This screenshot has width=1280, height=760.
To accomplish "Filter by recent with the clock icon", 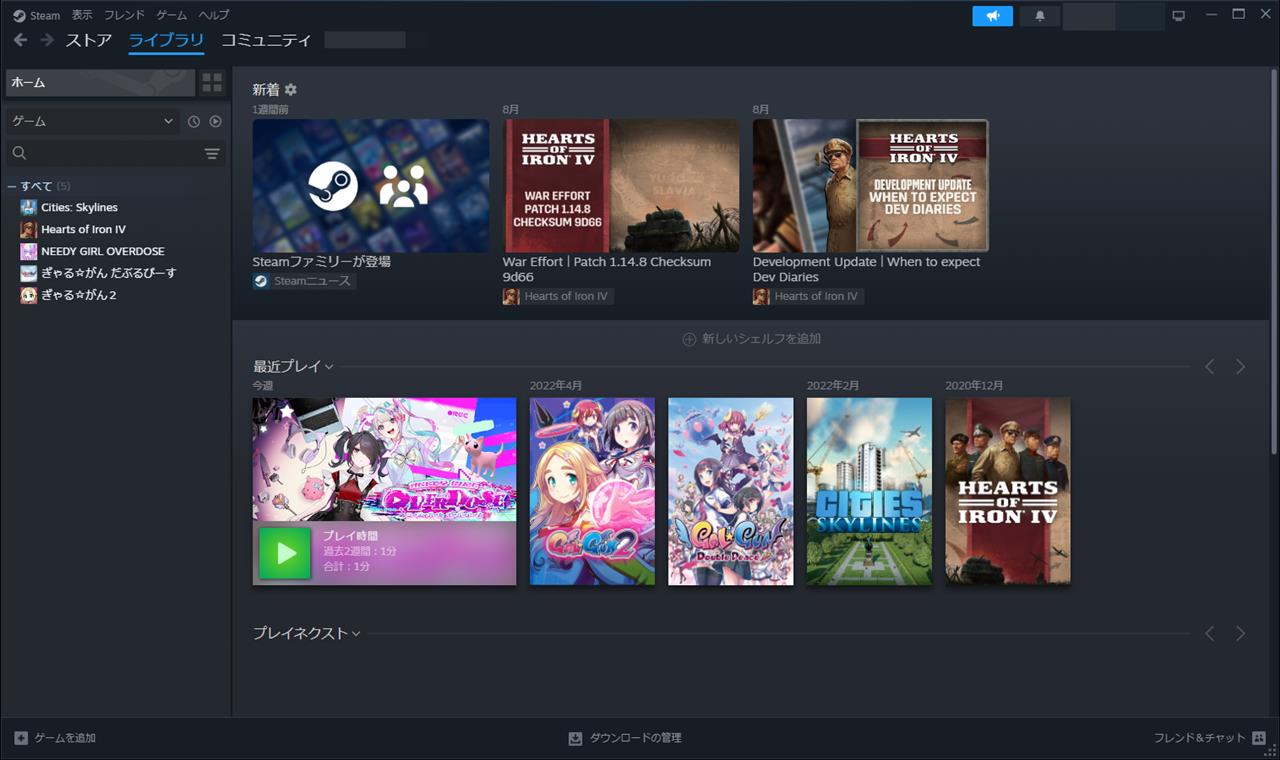I will (194, 121).
